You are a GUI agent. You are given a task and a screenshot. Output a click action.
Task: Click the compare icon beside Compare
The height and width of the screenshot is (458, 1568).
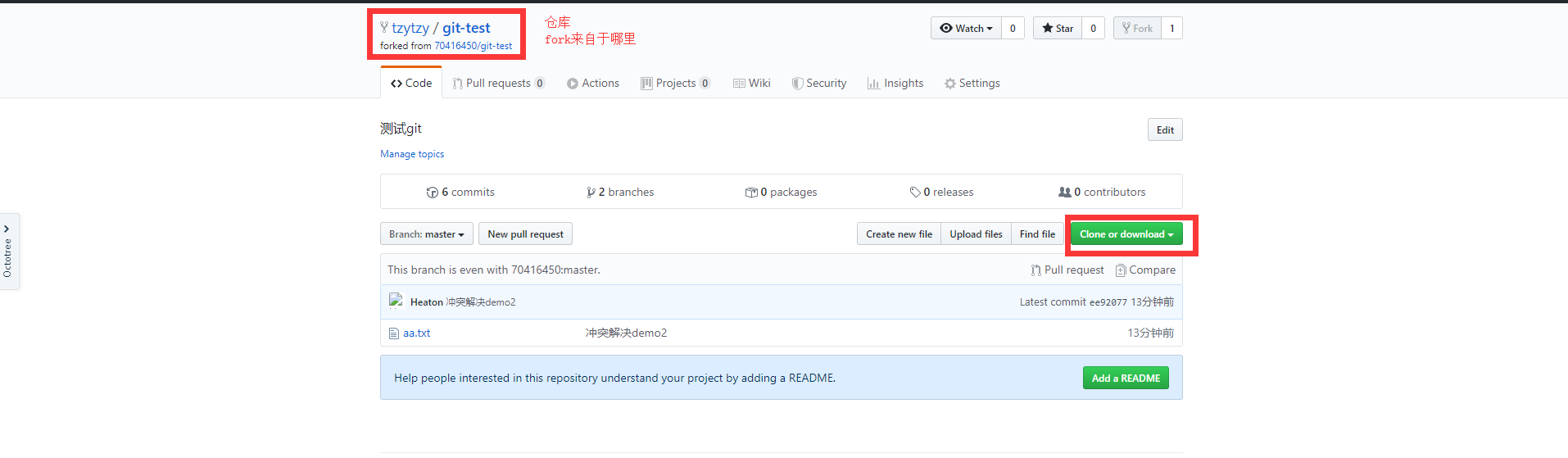pos(1121,270)
